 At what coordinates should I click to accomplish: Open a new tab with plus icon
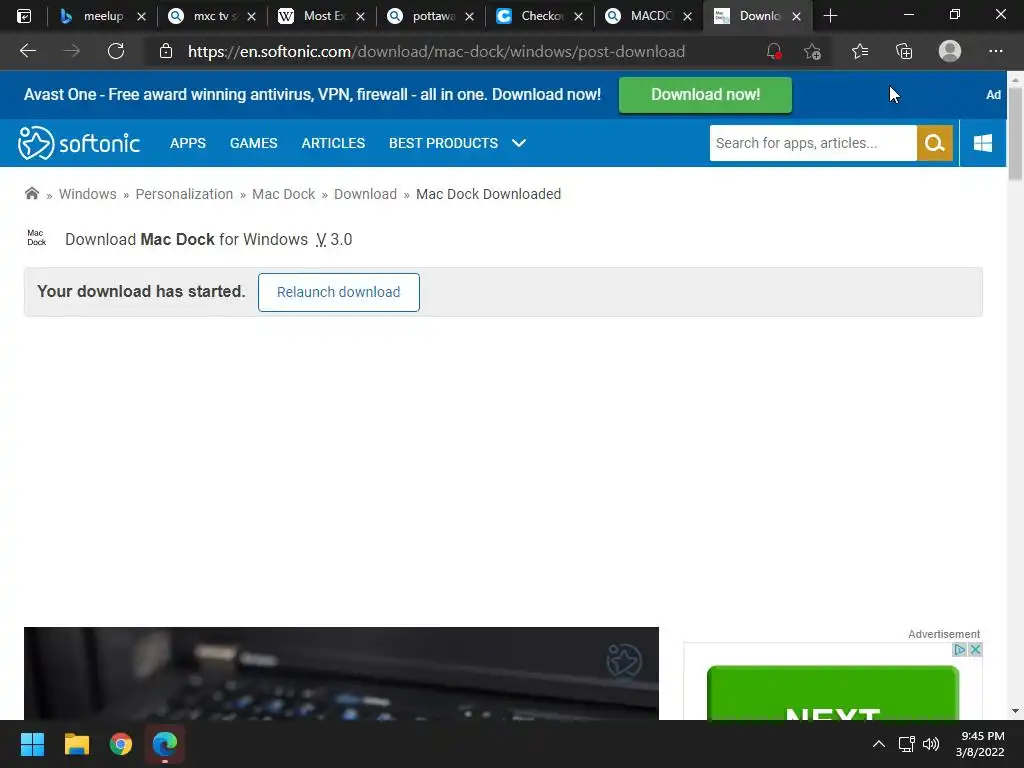(x=830, y=16)
